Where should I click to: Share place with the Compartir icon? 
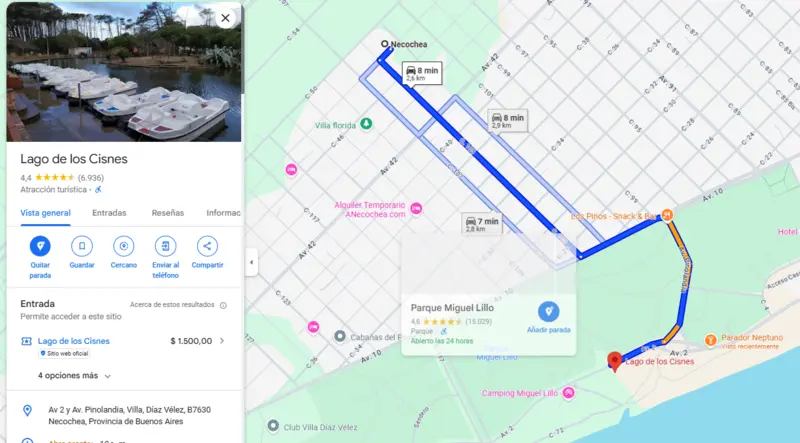coord(207,246)
